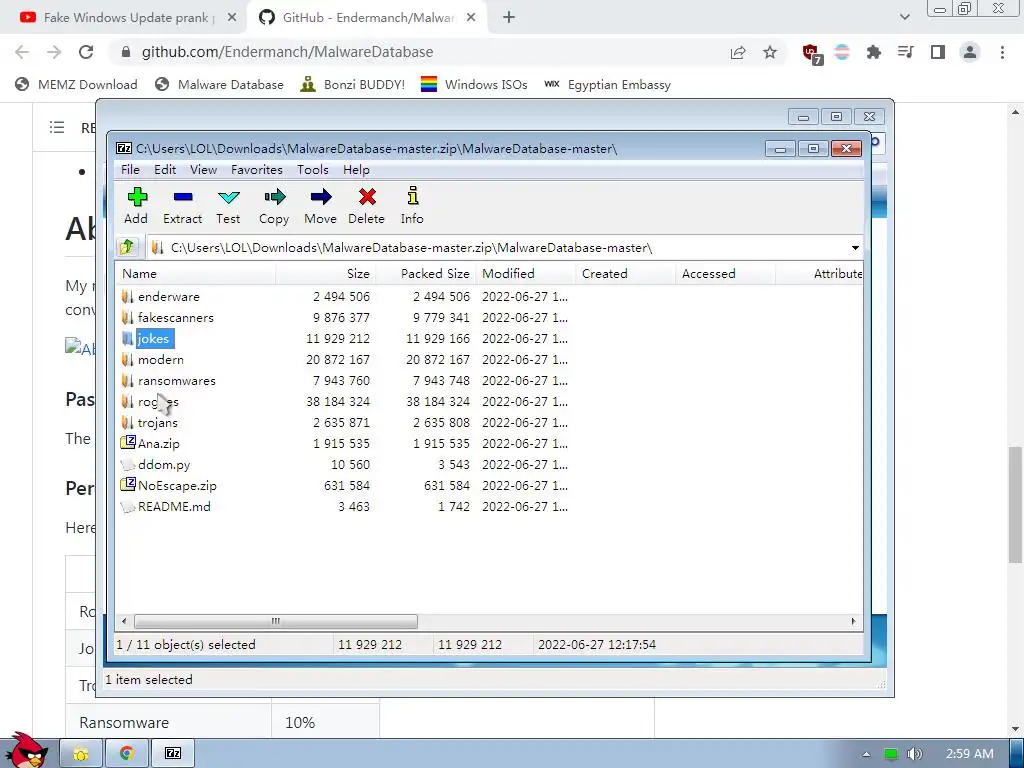Sort by Packed Size column header
This screenshot has width=1024, height=768.
tap(425, 274)
